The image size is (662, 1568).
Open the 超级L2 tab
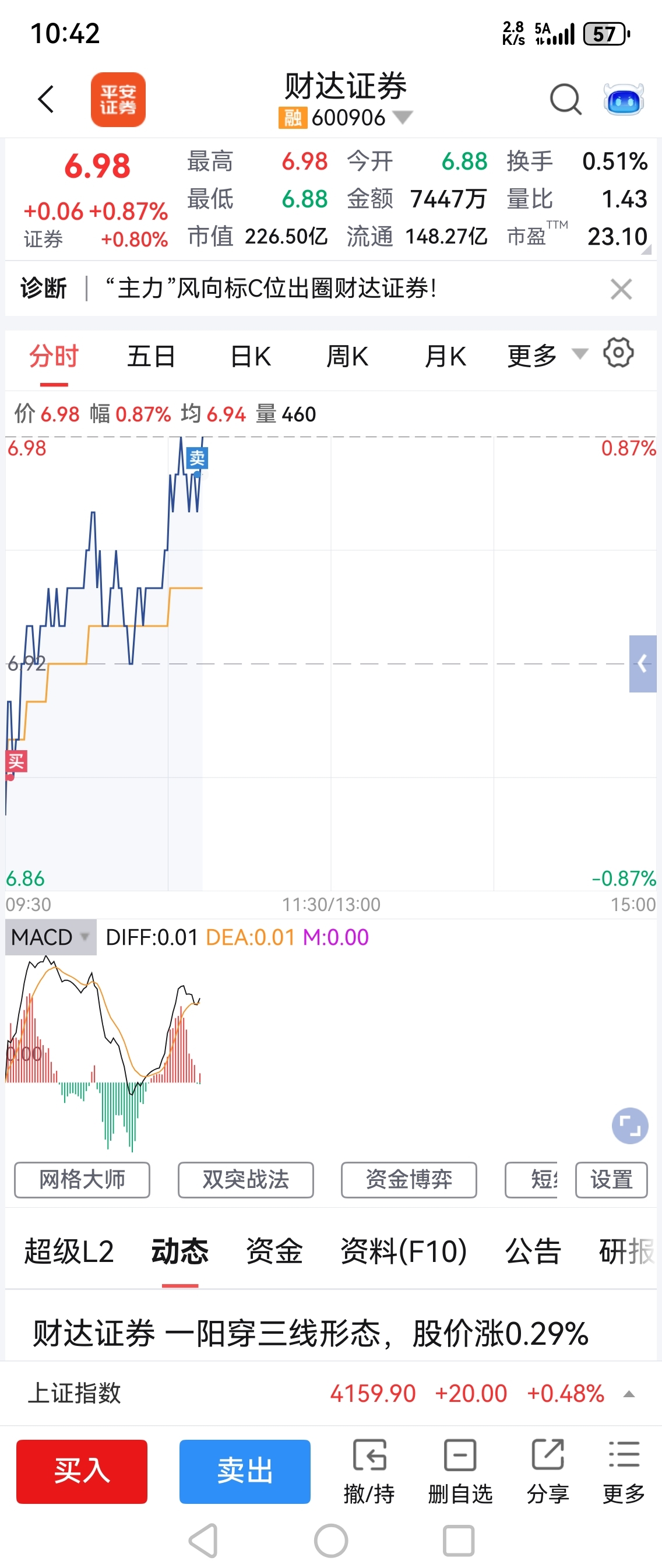[69, 1251]
